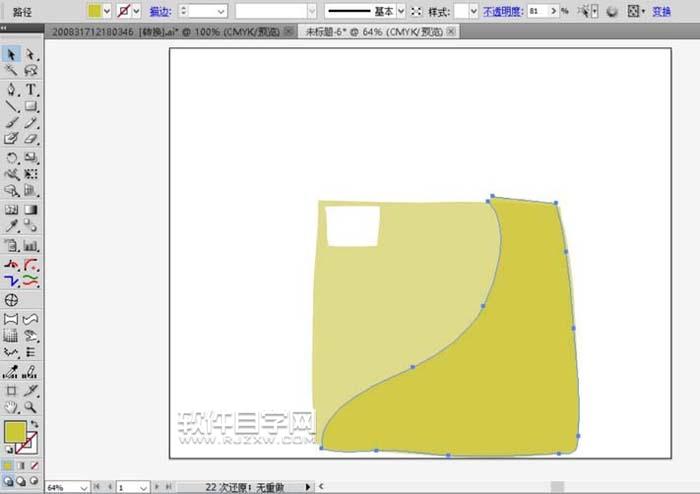Image resolution: width=700 pixels, height=494 pixels.
Task: Click the yellow Fill swatch in toolbox
Action: coord(14,432)
